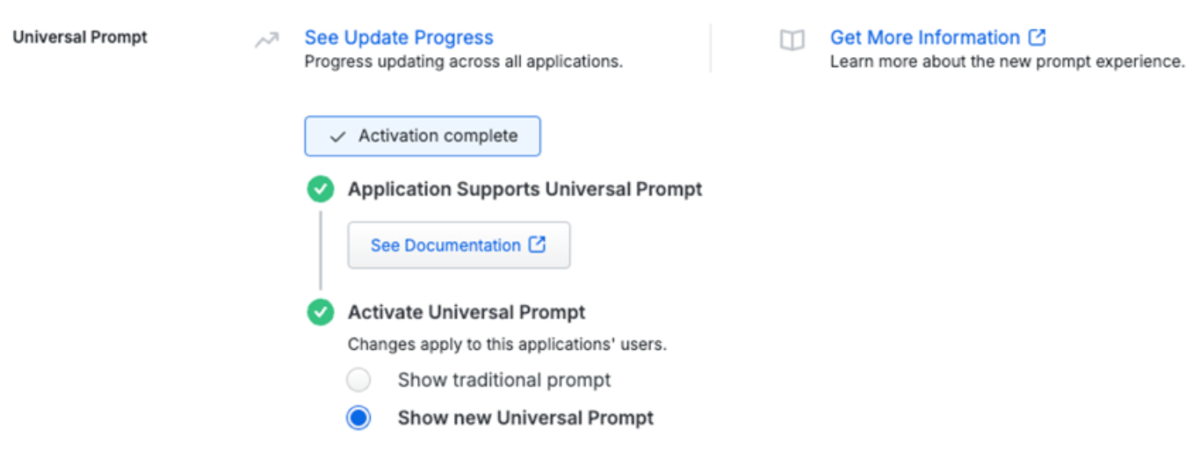Click the Activate Universal Prompt step title
This screenshot has width=1200, height=459.
point(466,312)
